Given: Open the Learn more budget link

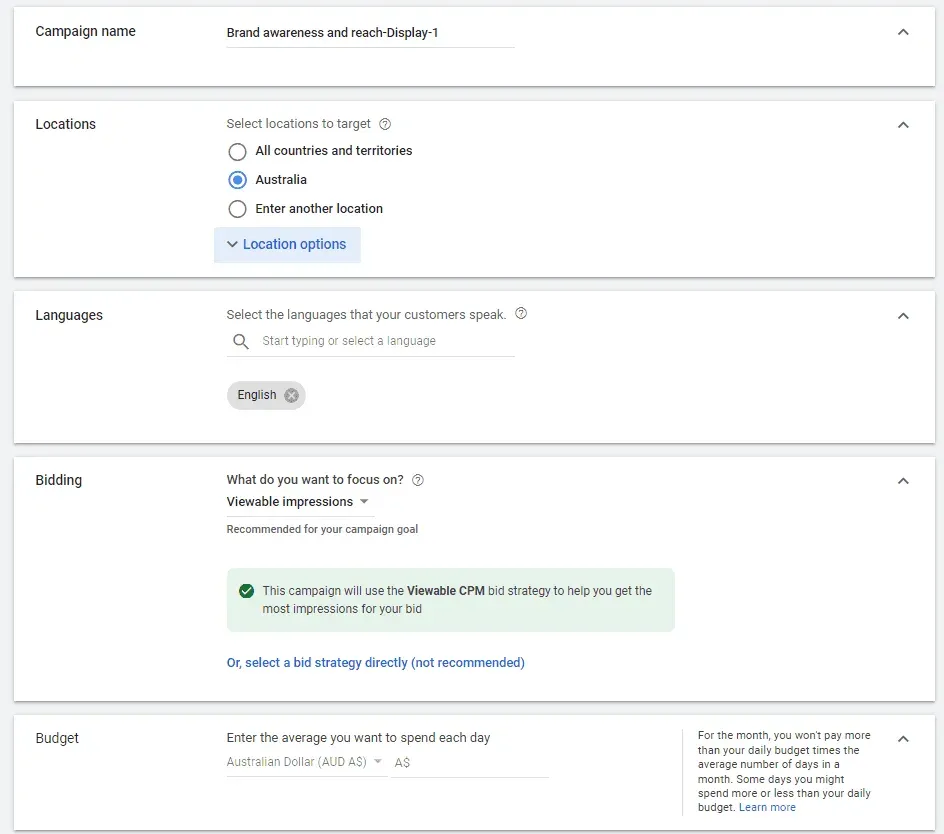Looking at the screenshot, I should point(767,808).
